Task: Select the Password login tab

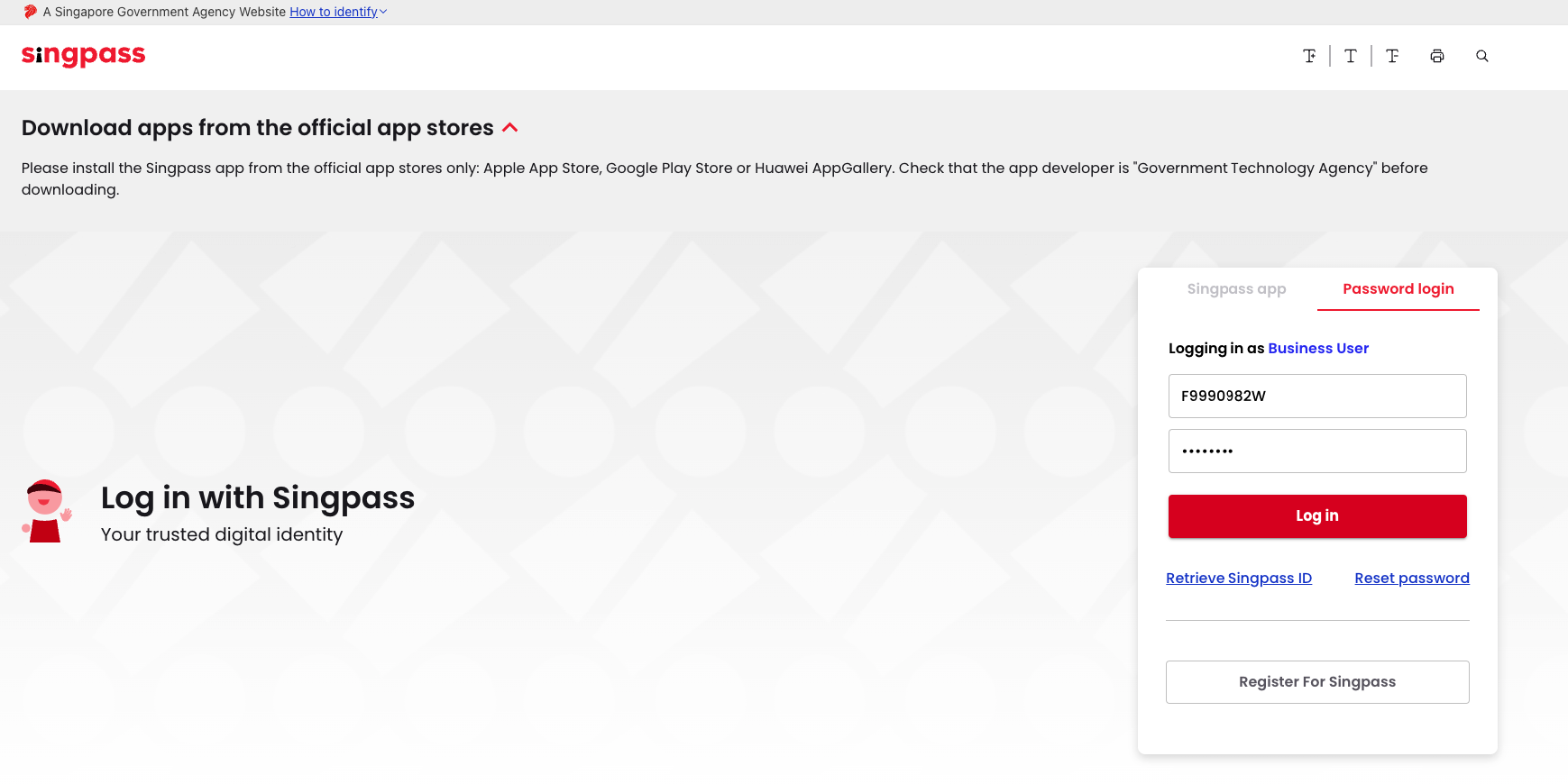Action: [x=1398, y=289]
